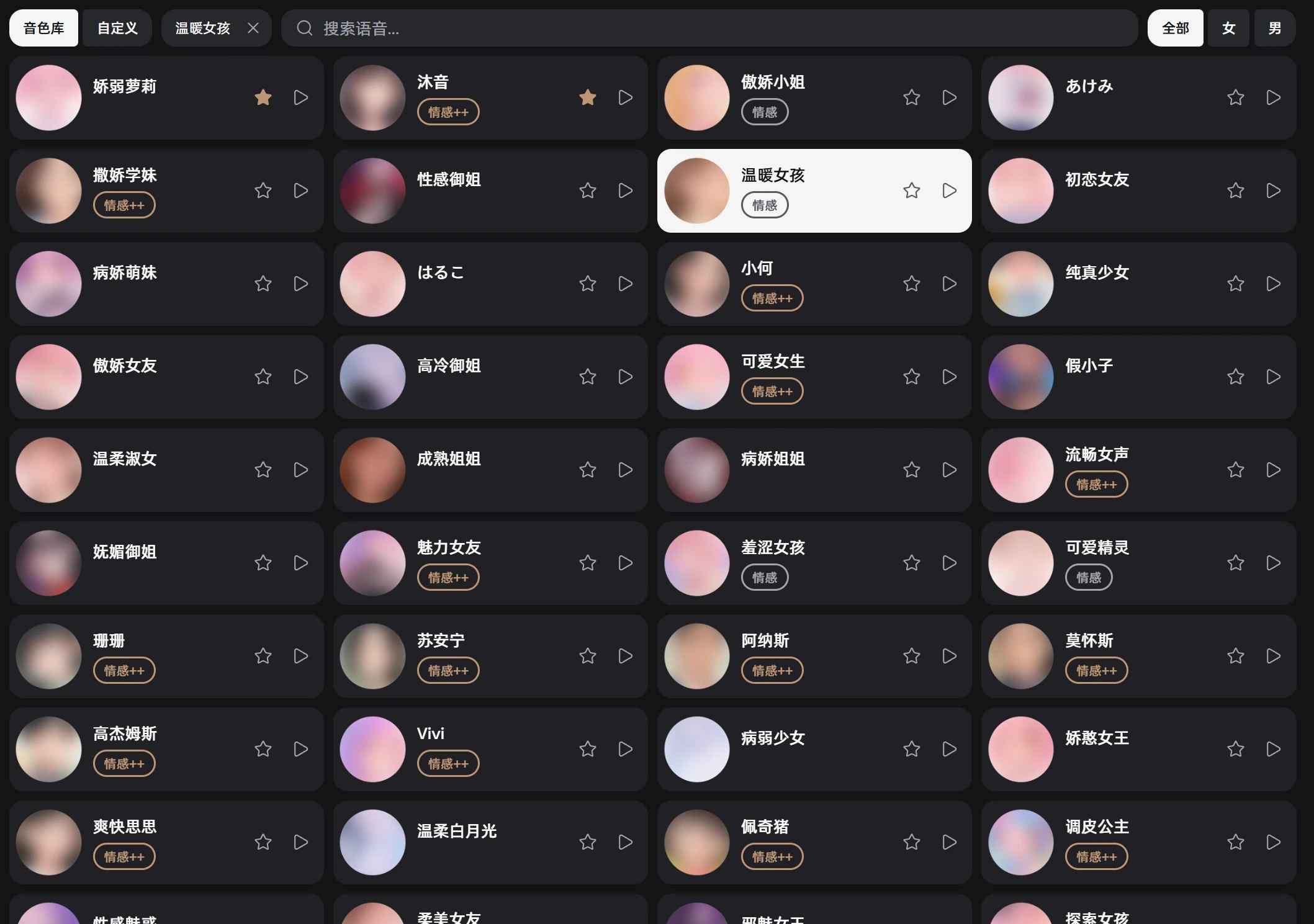Pick the 调皮公主 voice name
Screen dimensions: 1314x924
(1097, 827)
